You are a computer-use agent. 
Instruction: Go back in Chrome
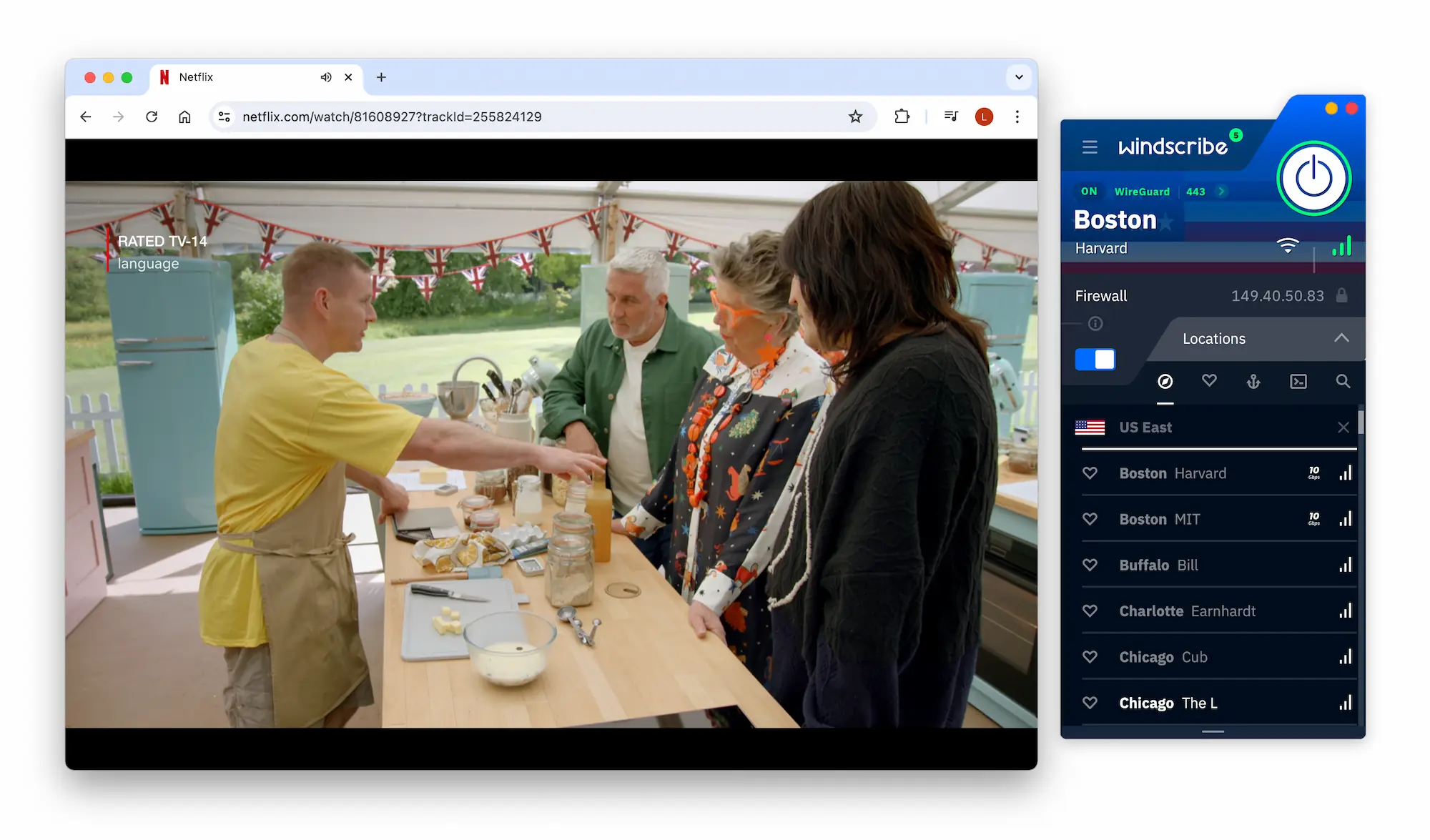pos(86,117)
